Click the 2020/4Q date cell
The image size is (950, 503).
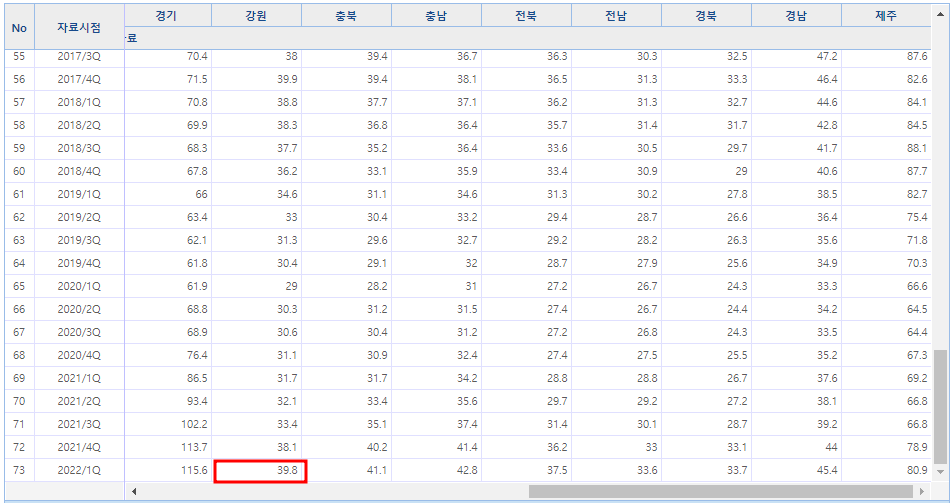point(79,356)
